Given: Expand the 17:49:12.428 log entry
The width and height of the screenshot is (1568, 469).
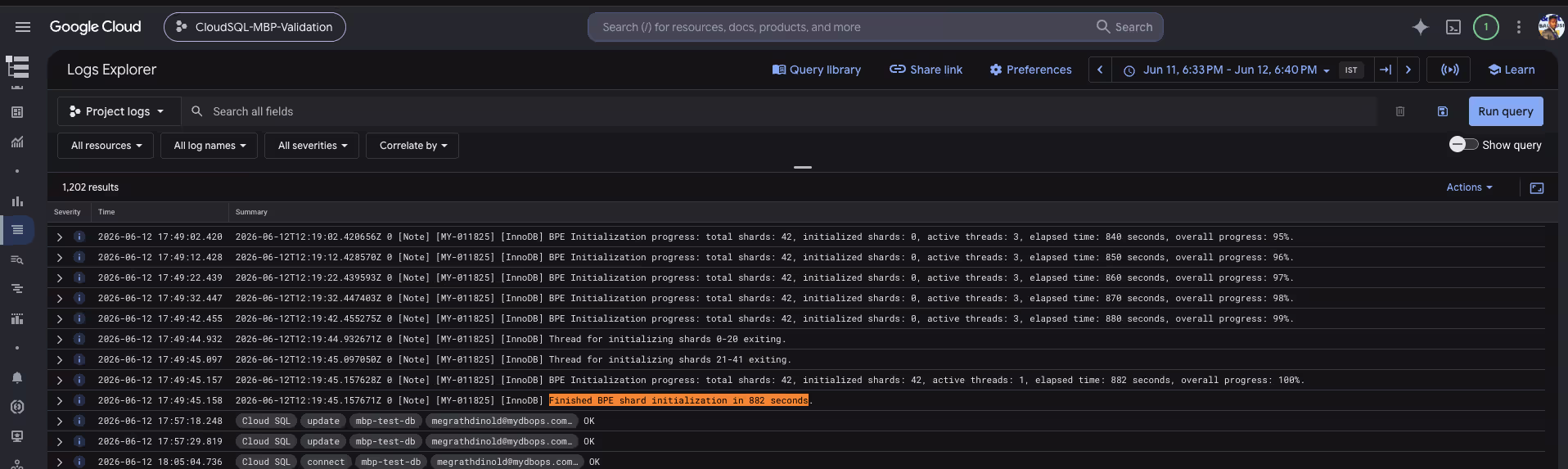Looking at the screenshot, I should 59,257.
